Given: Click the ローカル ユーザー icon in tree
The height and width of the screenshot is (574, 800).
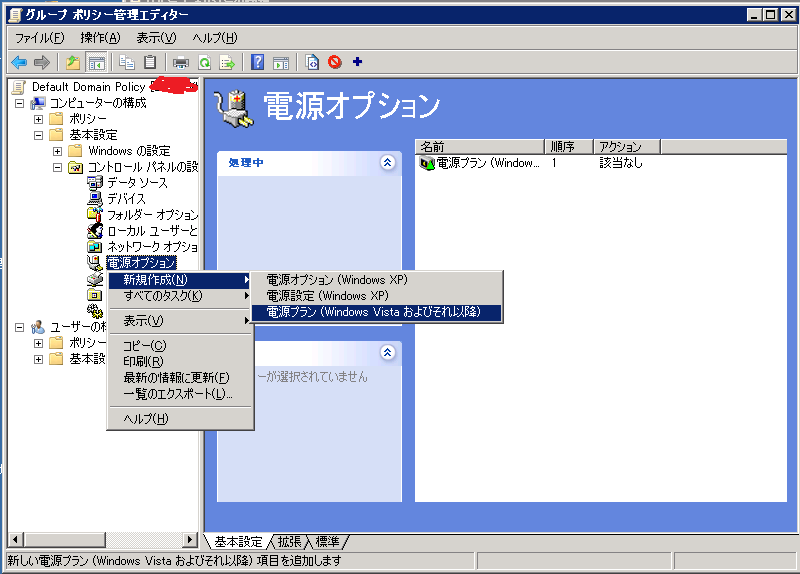Looking at the screenshot, I should [x=95, y=231].
